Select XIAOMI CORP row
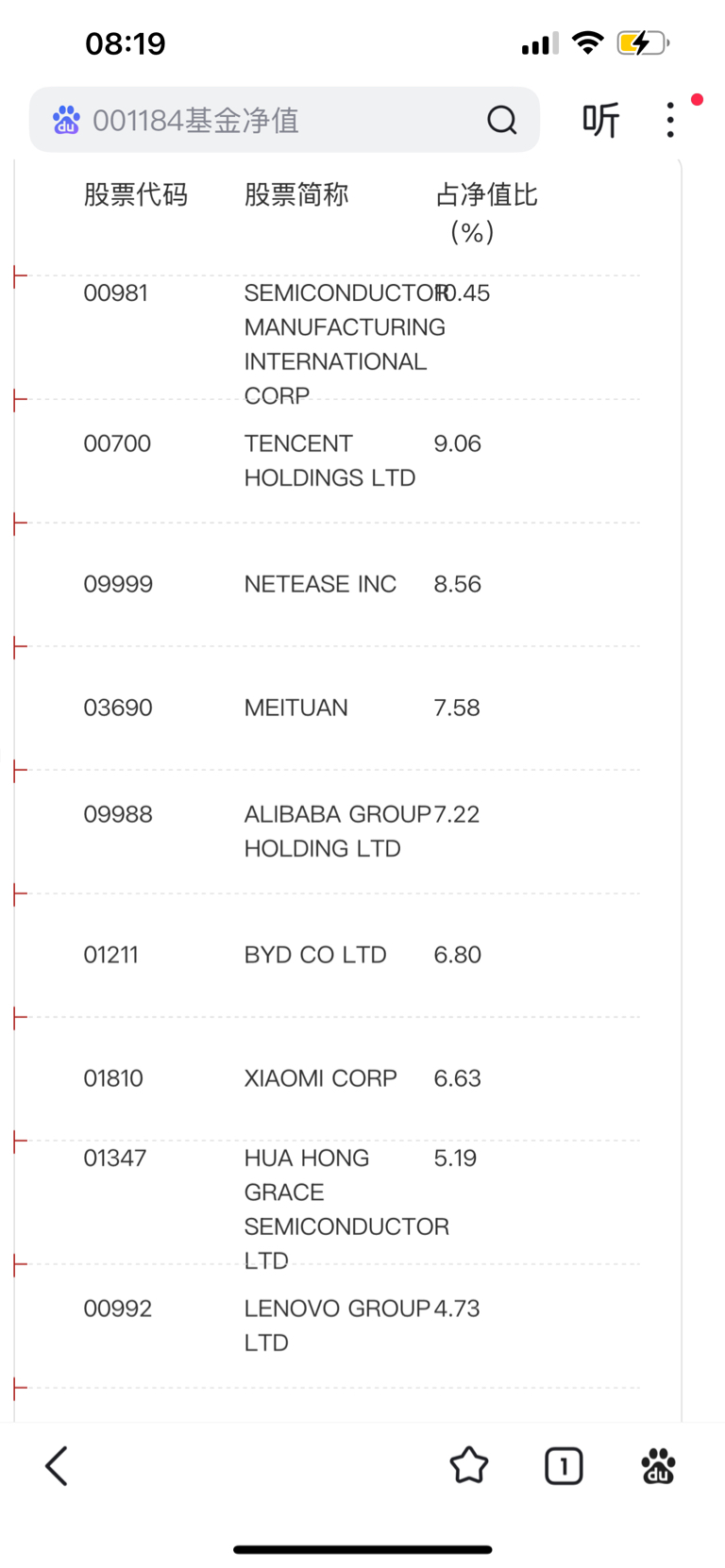Screen dimensions: 725x1568 (328, 1078)
